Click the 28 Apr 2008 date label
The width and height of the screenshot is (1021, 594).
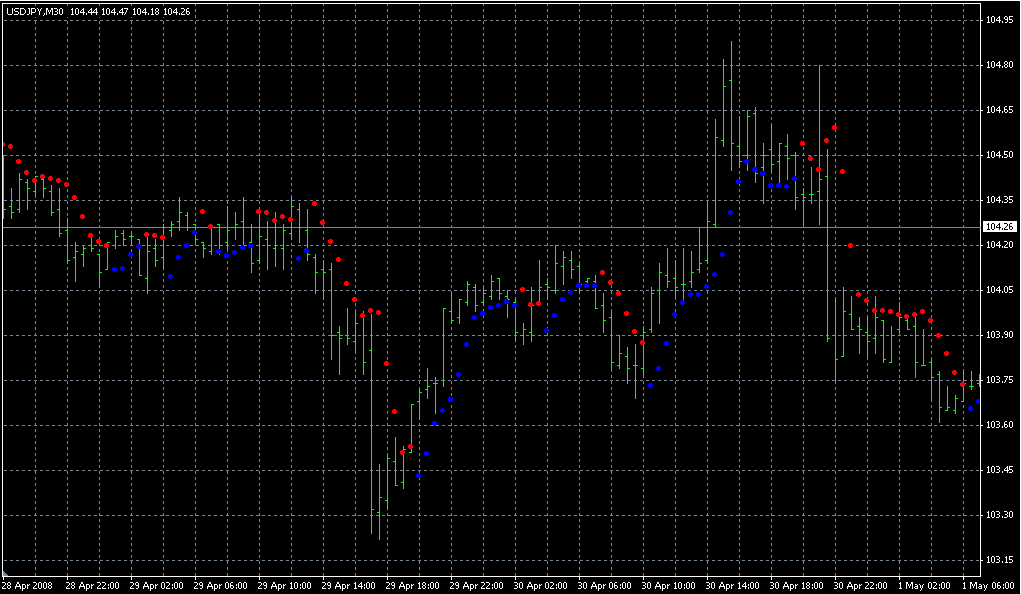27,585
